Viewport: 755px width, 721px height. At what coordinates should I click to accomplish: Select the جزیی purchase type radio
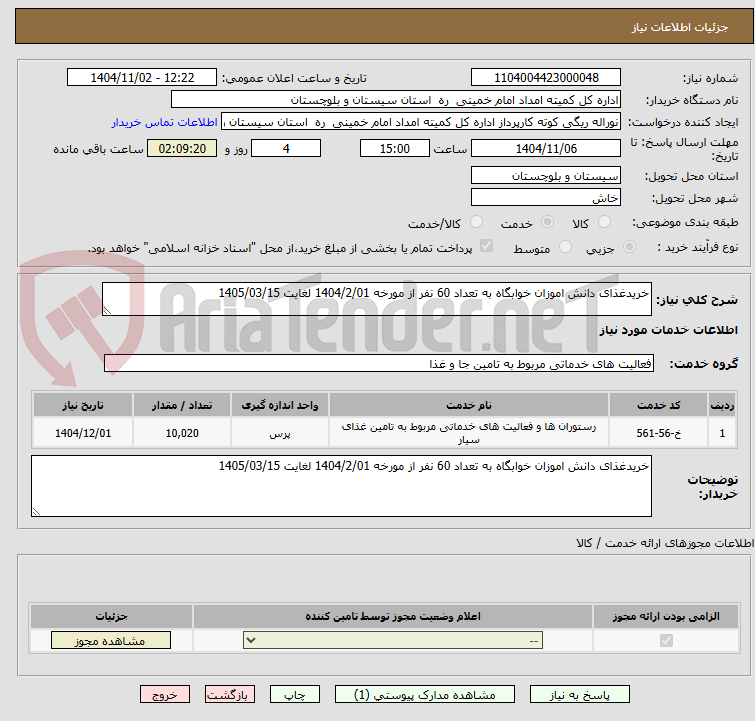click(629, 247)
